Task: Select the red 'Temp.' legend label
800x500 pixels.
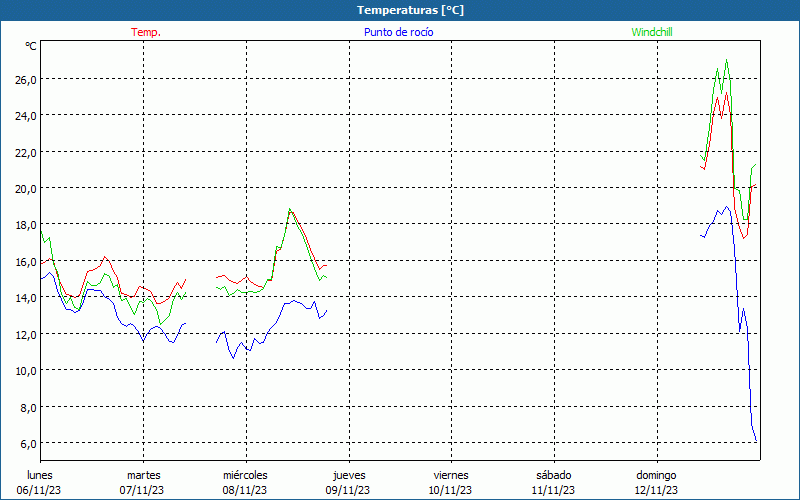Action: 146,32
